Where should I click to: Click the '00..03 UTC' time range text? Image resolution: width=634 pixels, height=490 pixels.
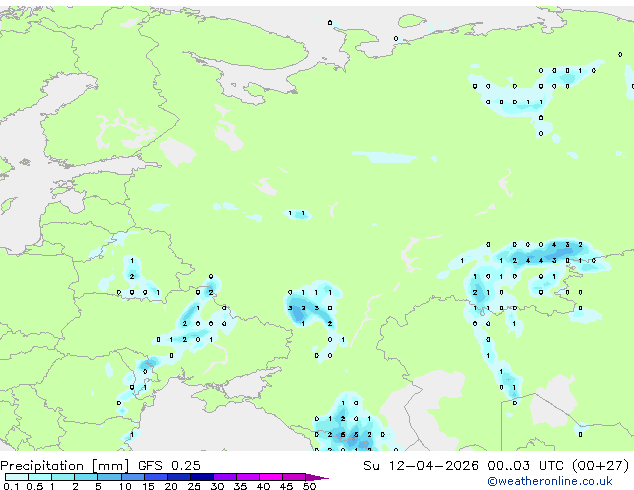click(x=525, y=465)
